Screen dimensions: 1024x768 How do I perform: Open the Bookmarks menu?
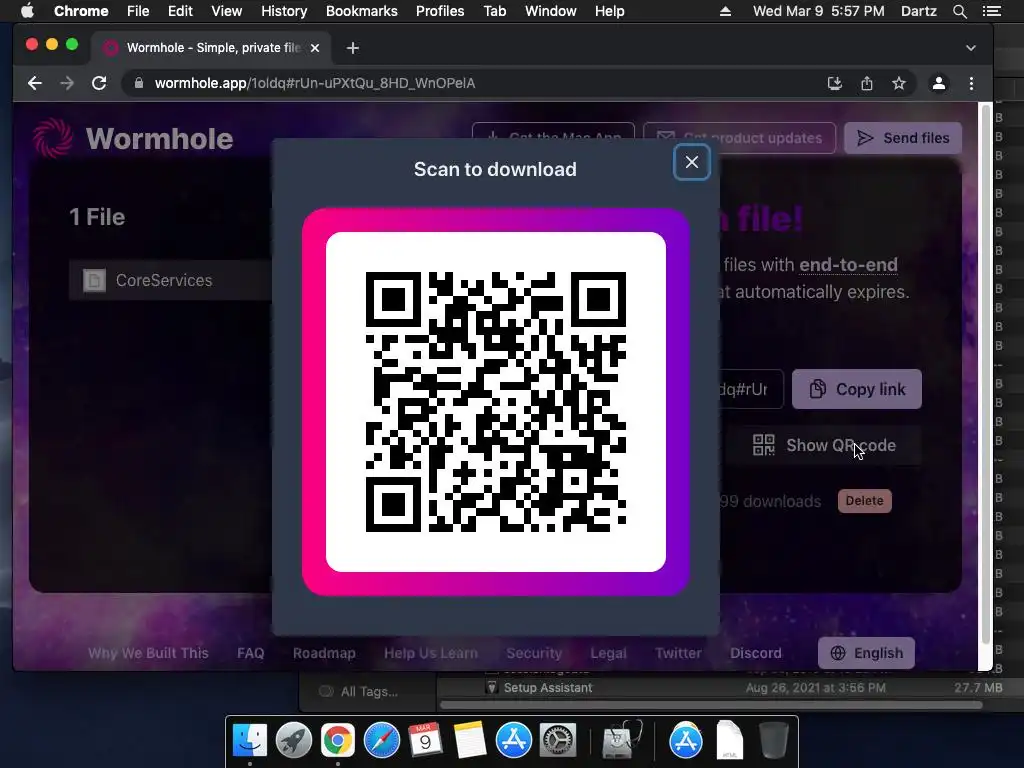point(362,11)
